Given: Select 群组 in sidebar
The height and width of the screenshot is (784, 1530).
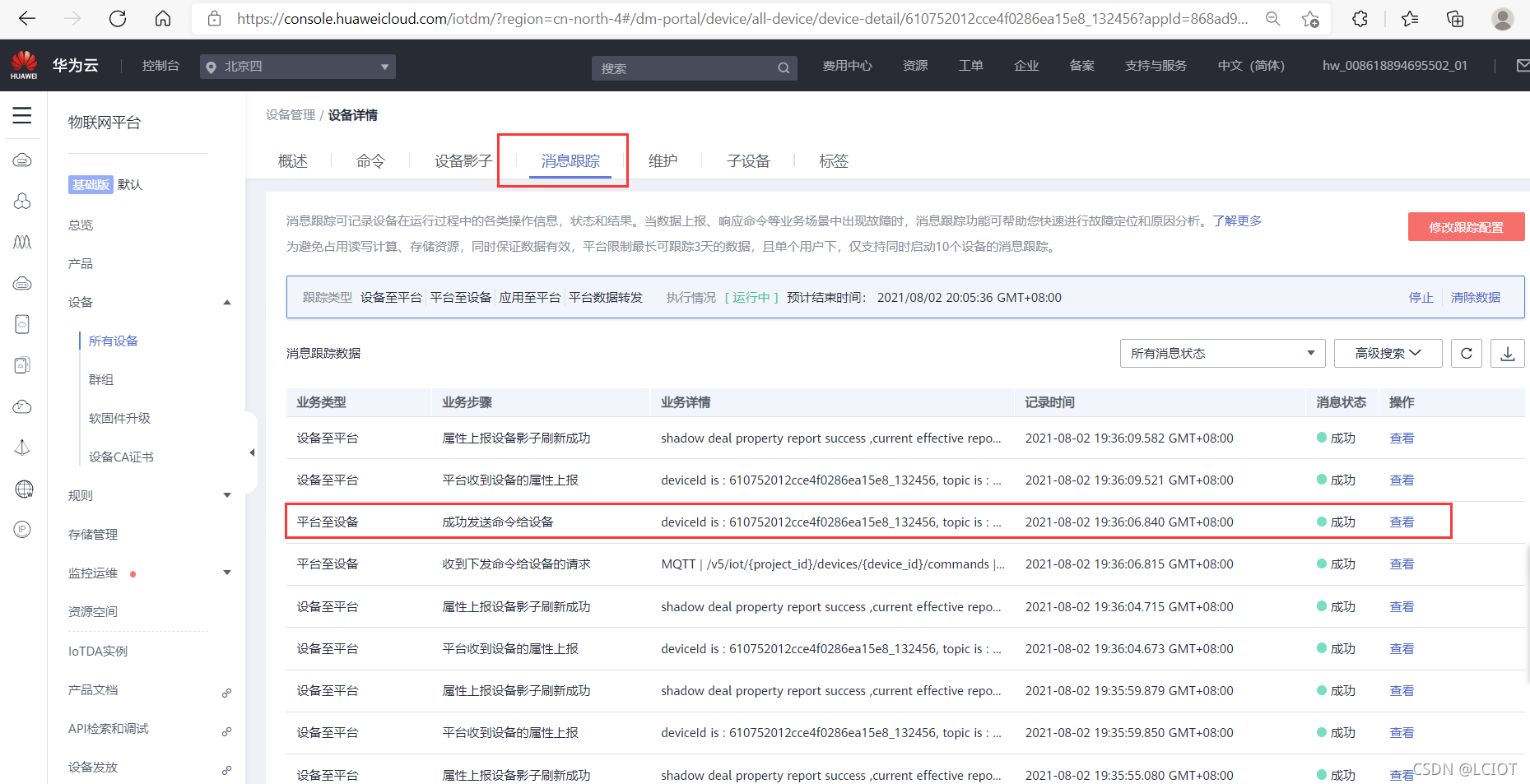Looking at the screenshot, I should pyautogui.click(x=101, y=380).
